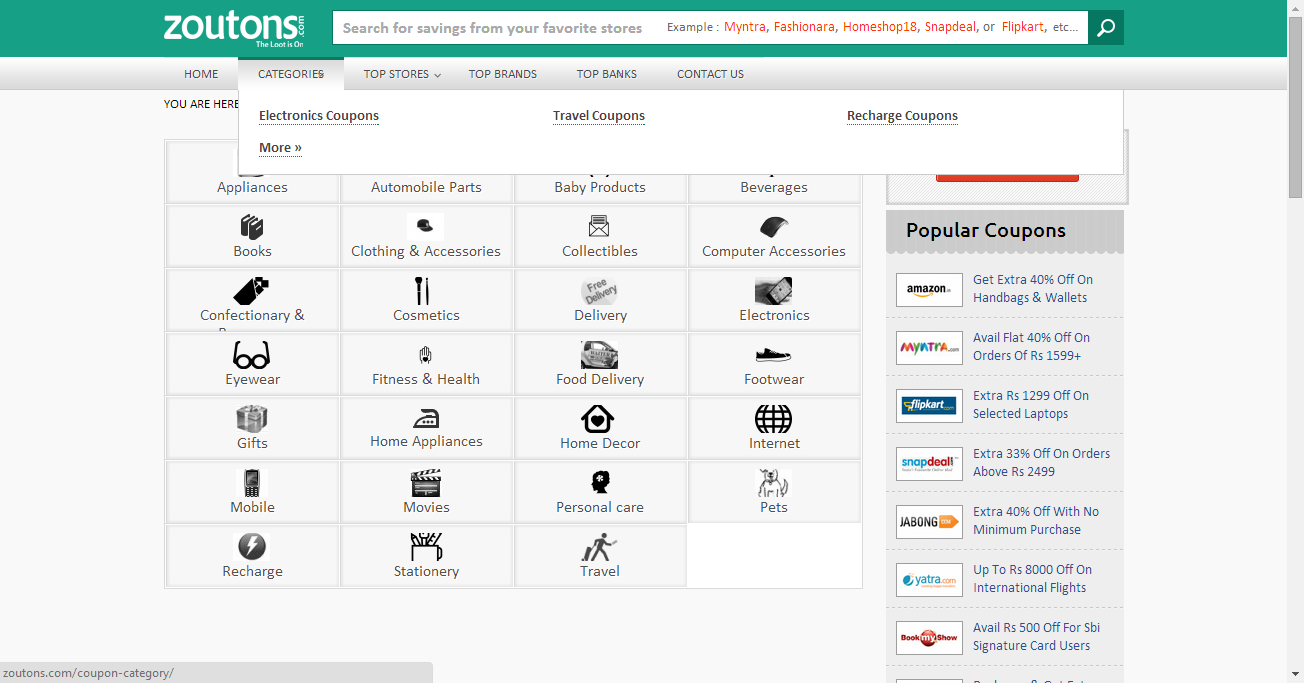The image size is (1304, 683).
Task: Open the Collectibles envelope icon
Action: 600,227
